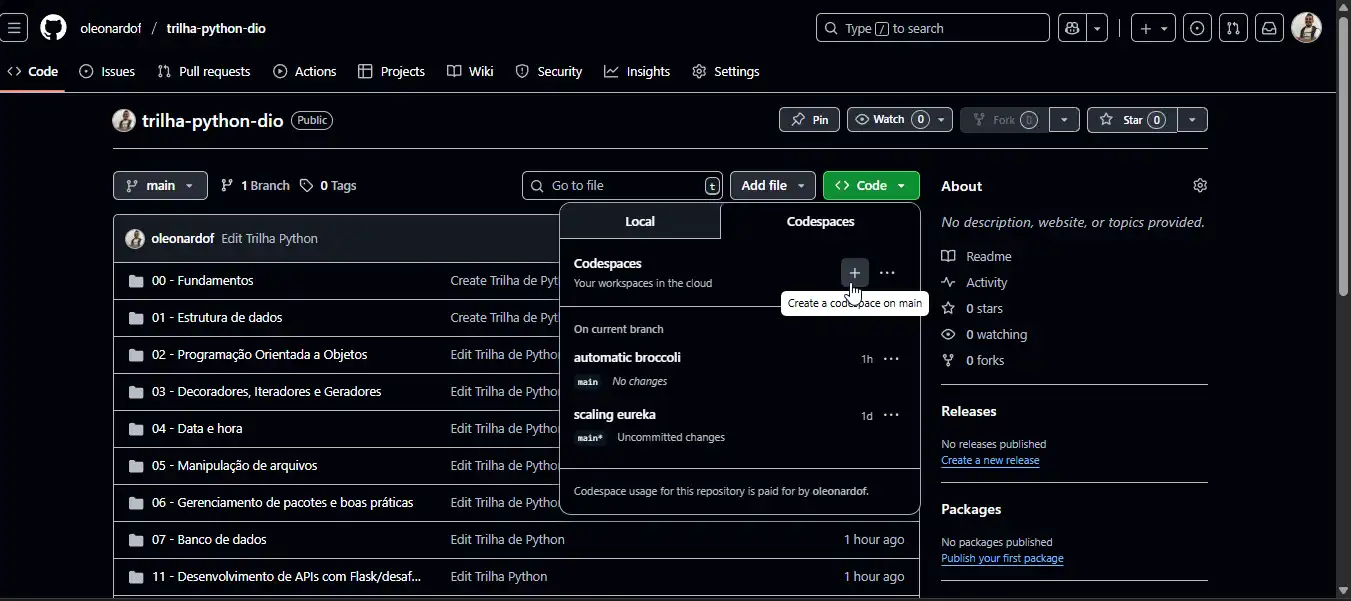Click Publish your first package link

pyautogui.click(x=1002, y=559)
